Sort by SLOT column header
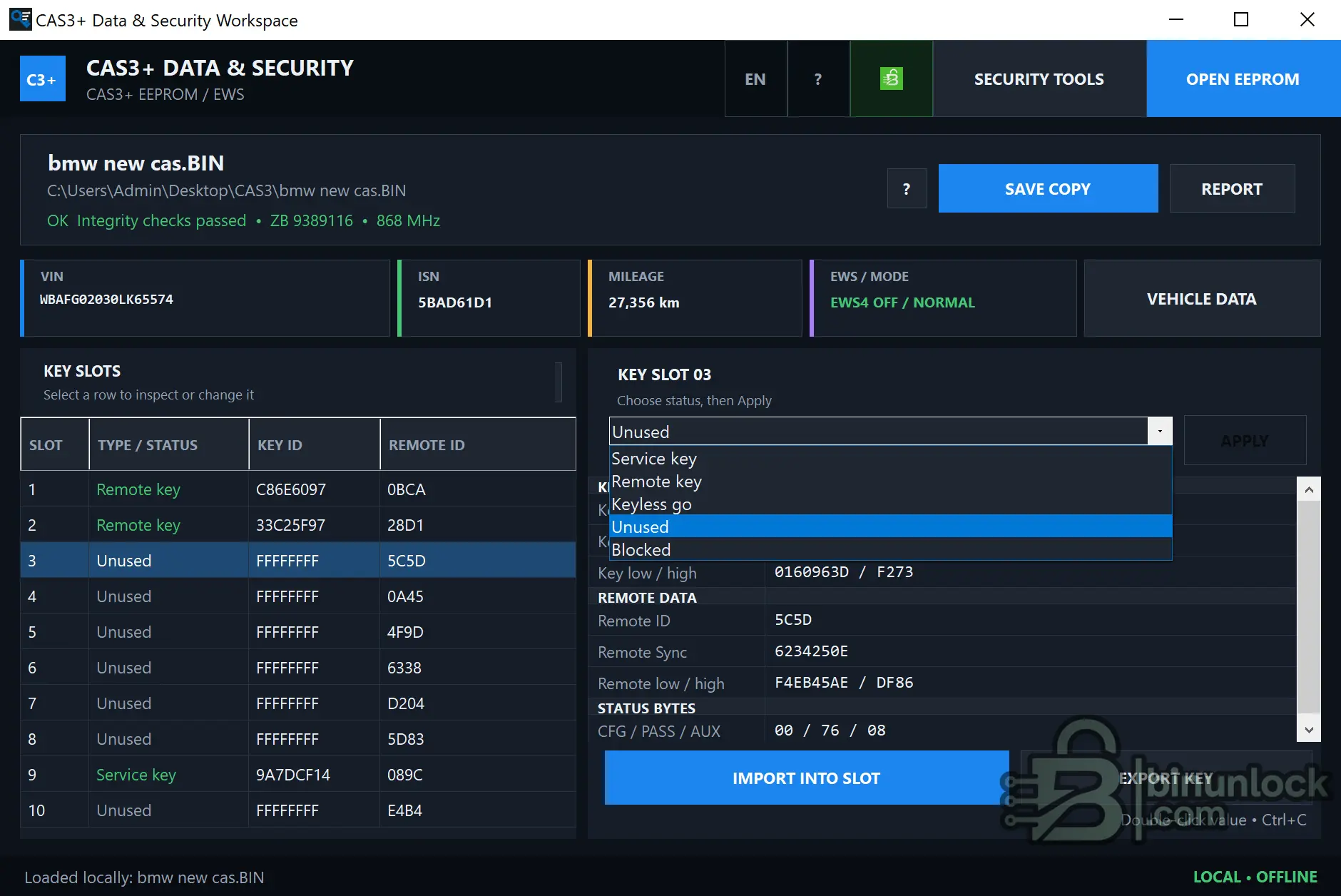The height and width of the screenshot is (896, 1341). tap(55, 444)
